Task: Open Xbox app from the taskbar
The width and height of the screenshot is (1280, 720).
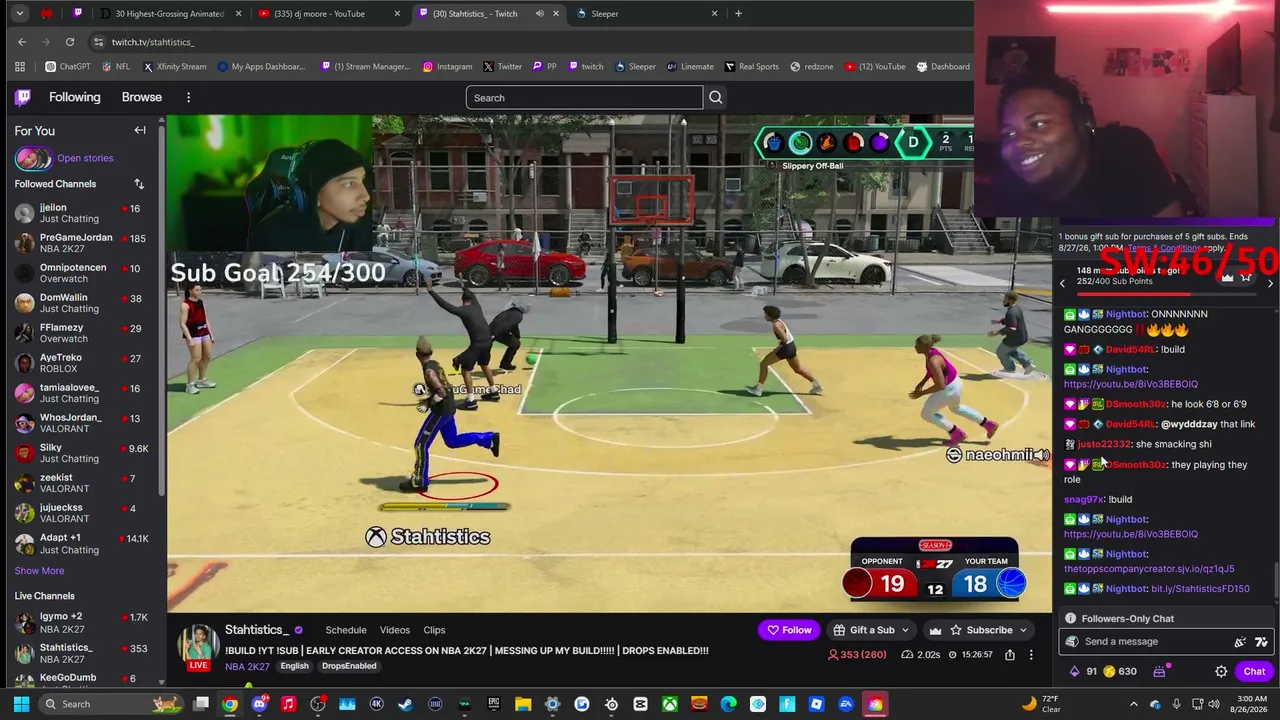Action: 670,704
